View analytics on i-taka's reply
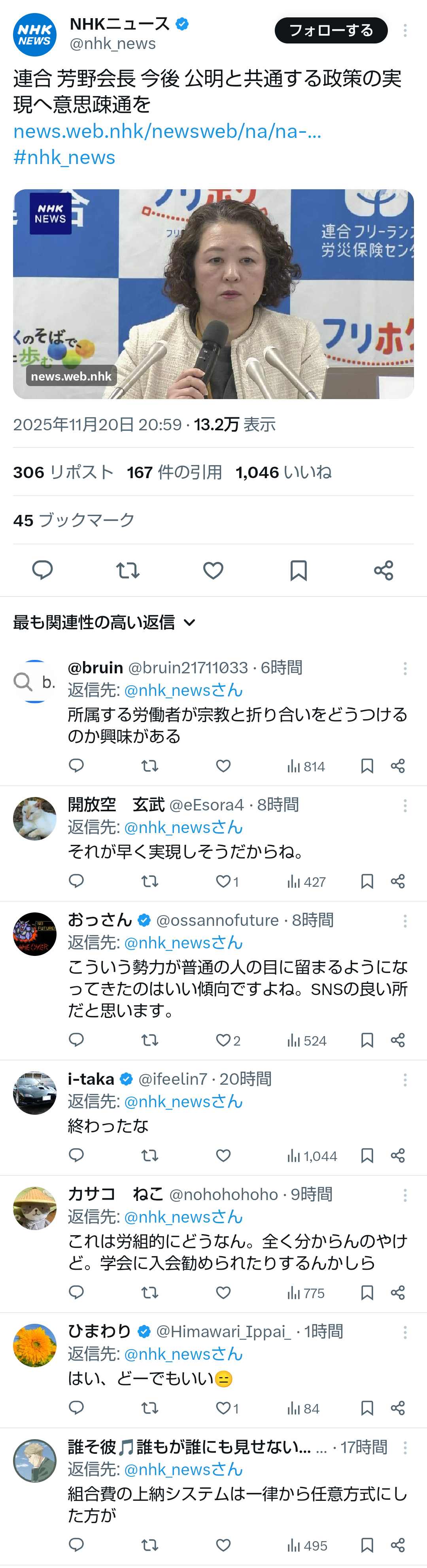This screenshot has height=1568, width=427. pyautogui.click(x=311, y=1156)
